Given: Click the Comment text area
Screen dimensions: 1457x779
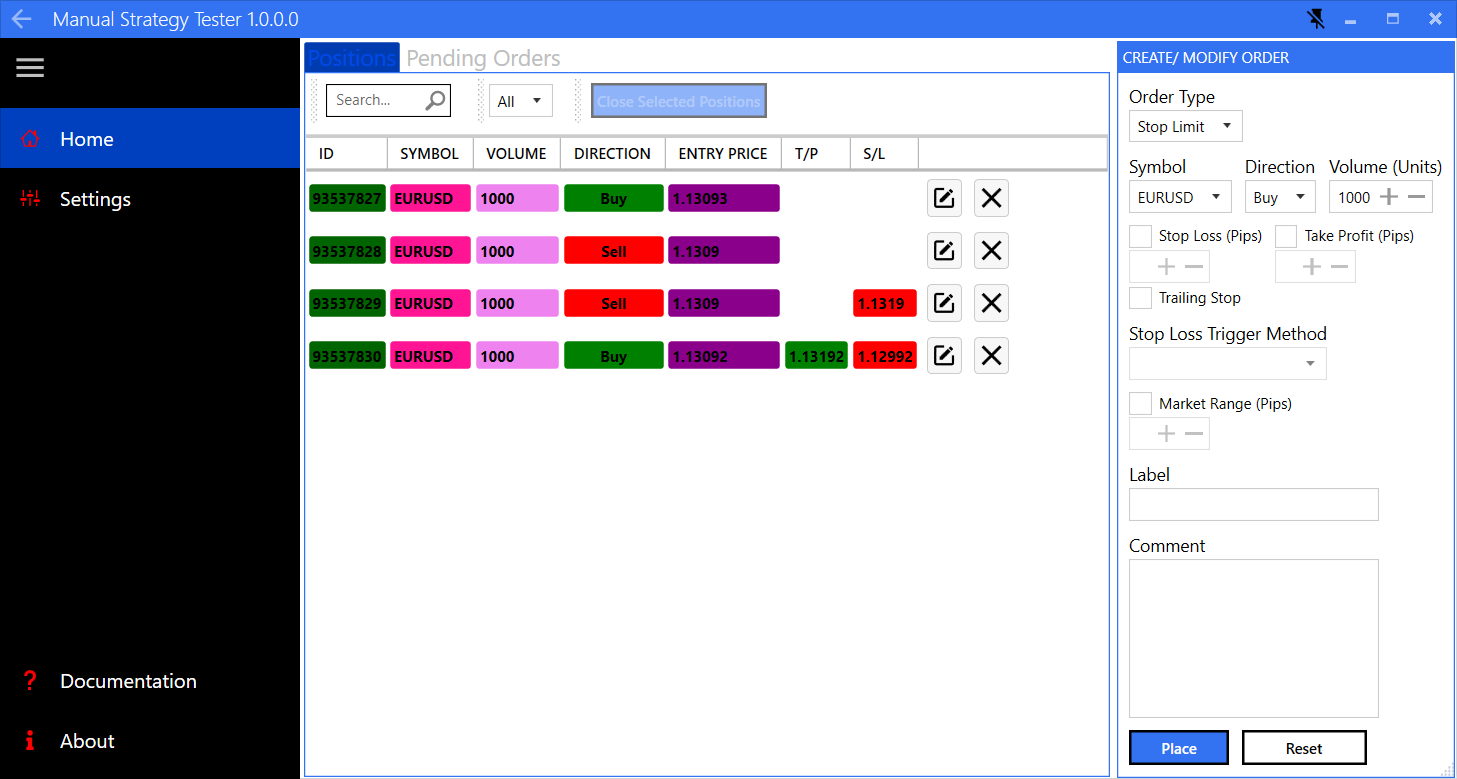Looking at the screenshot, I should point(1254,638).
